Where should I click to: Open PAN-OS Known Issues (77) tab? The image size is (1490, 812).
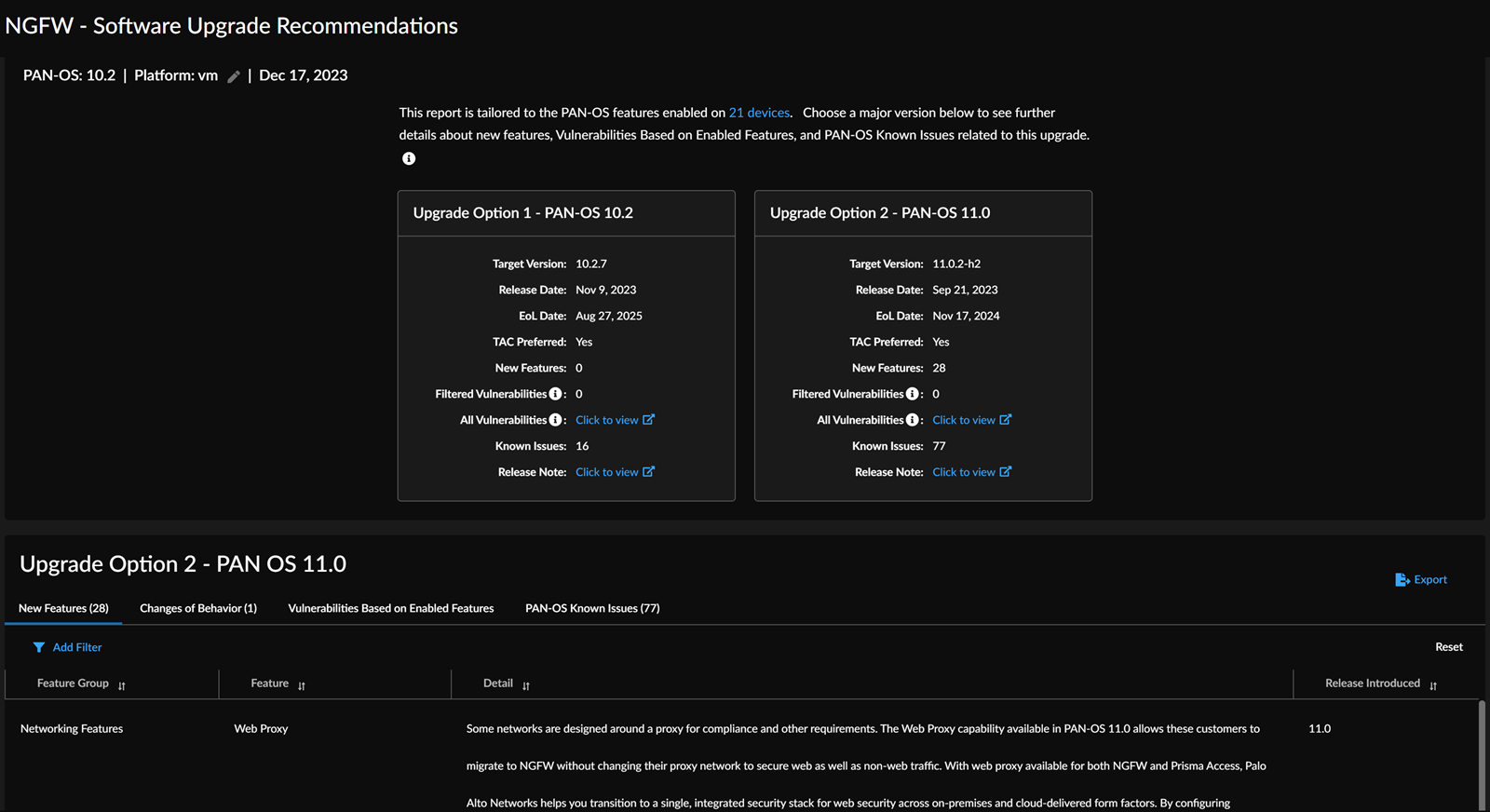[x=592, y=608]
